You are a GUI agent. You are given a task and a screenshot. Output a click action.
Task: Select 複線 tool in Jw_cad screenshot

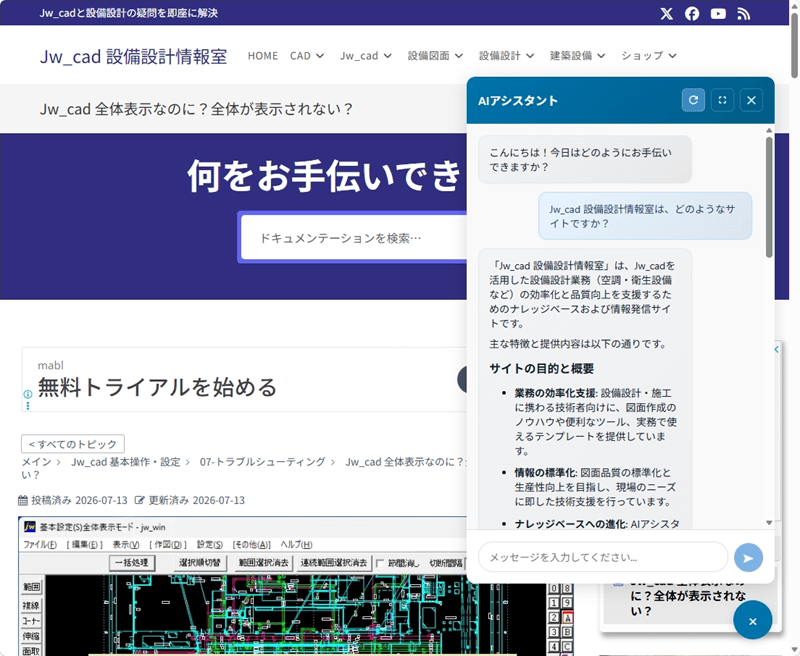31,605
